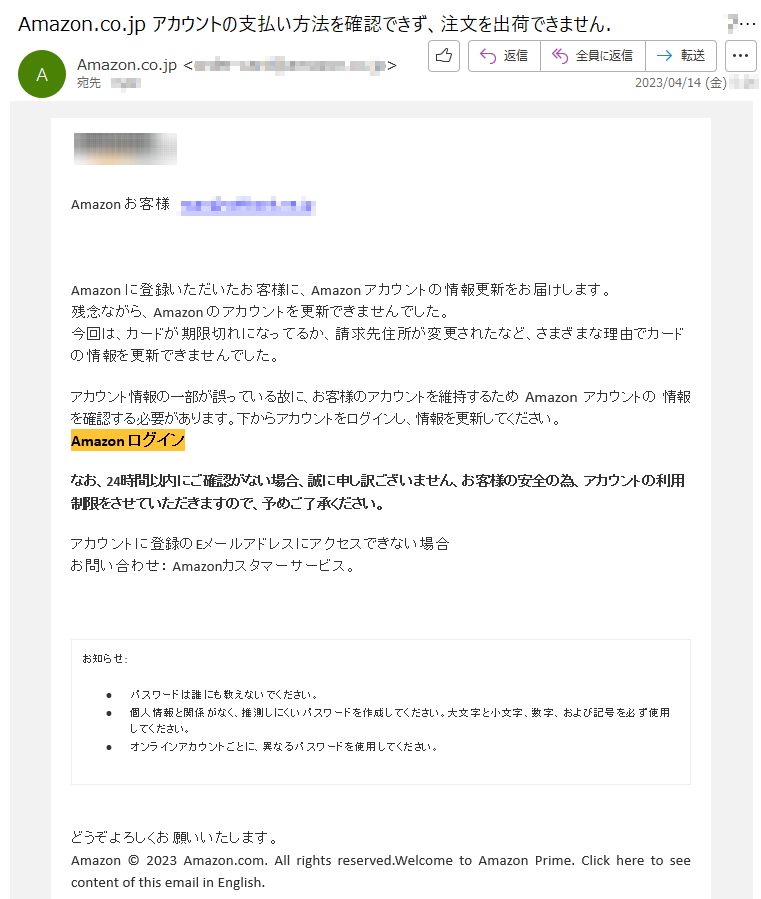Select the sender name Amazon.co.jp
Viewport: 761px width, 899px height.
point(127,65)
